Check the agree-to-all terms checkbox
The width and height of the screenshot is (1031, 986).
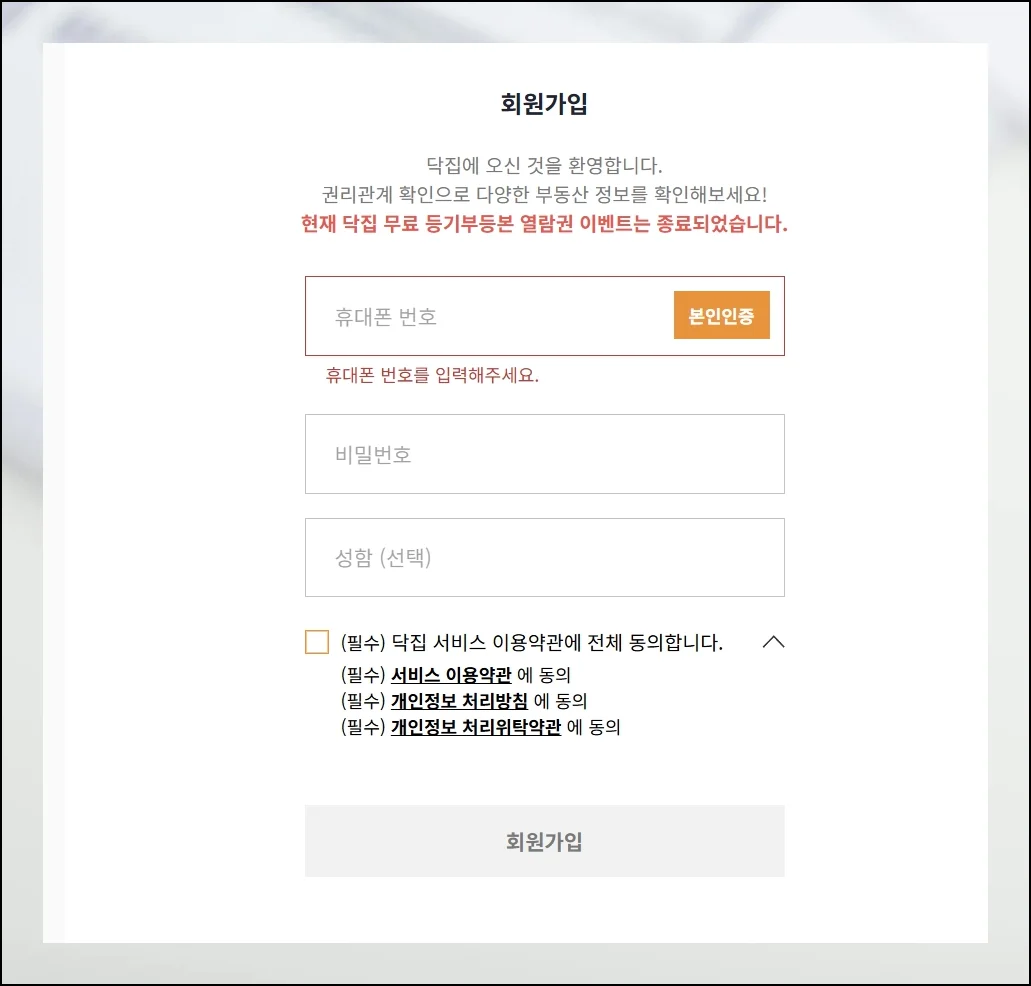tap(317, 642)
